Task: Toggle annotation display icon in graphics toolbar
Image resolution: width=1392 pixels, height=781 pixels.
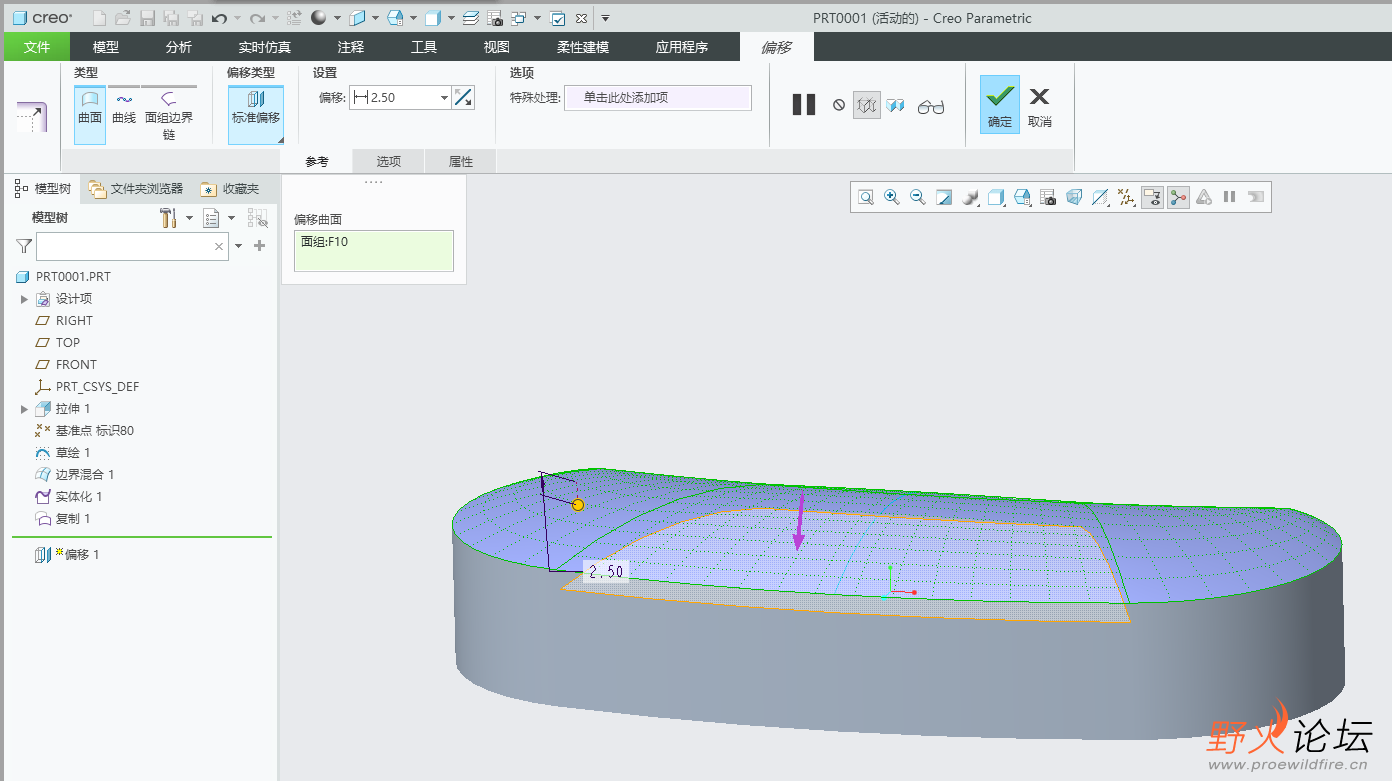Action: 1152,197
